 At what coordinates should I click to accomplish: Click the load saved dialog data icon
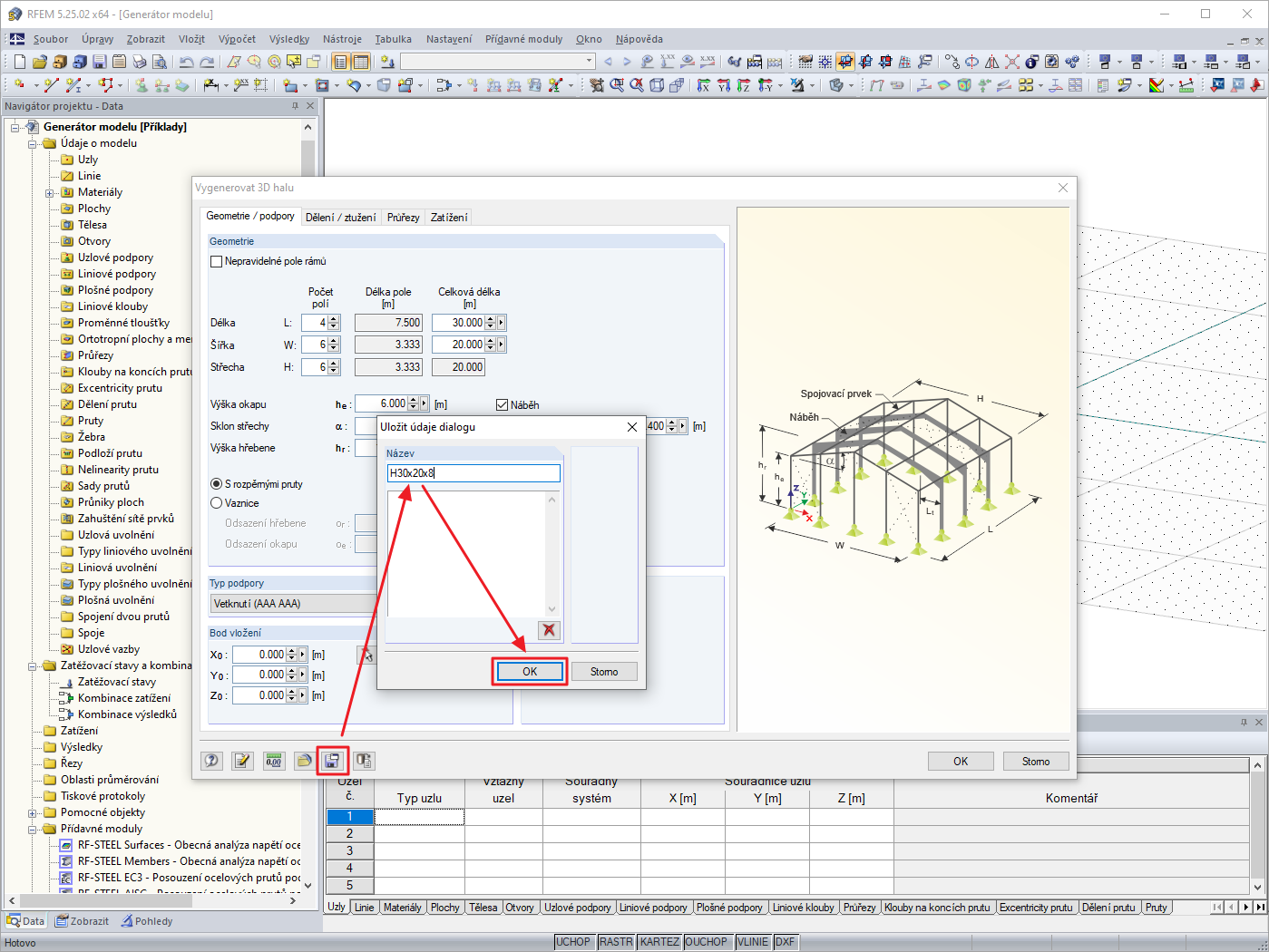(x=304, y=761)
